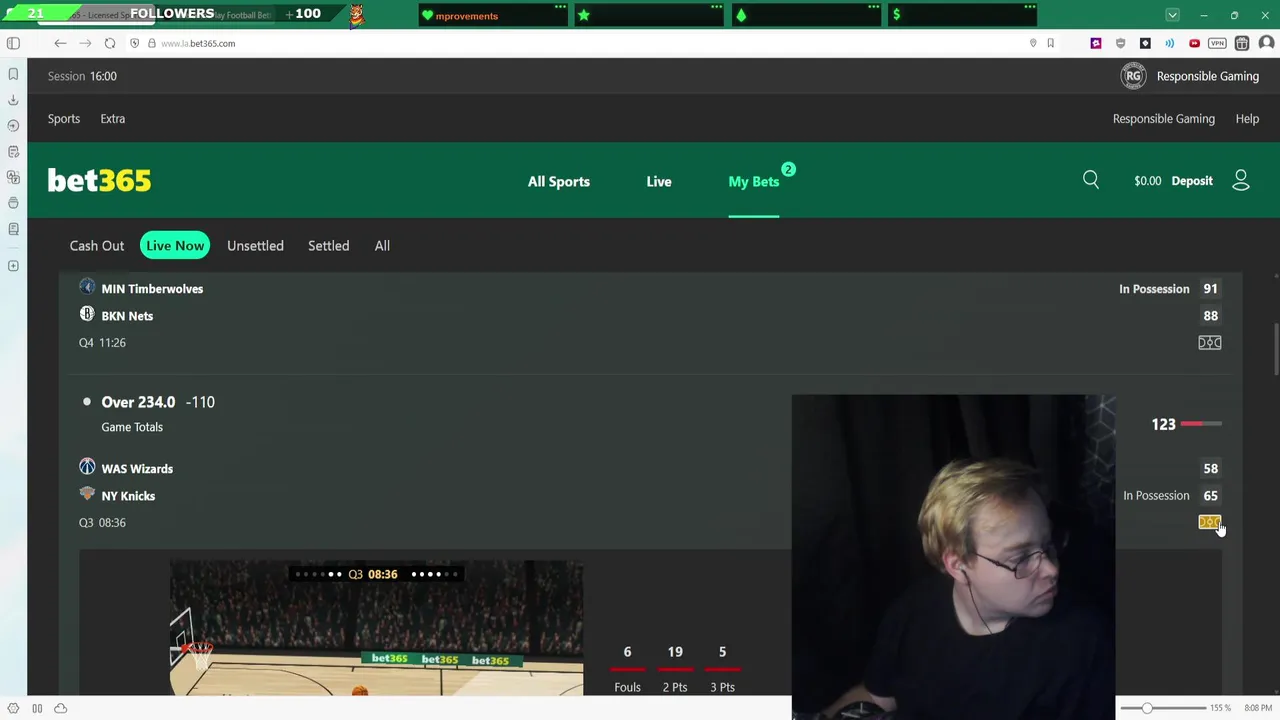Viewport: 1280px width, 720px height.
Task: Open the downloads icon in left sidebar
Action: (13, 100)
